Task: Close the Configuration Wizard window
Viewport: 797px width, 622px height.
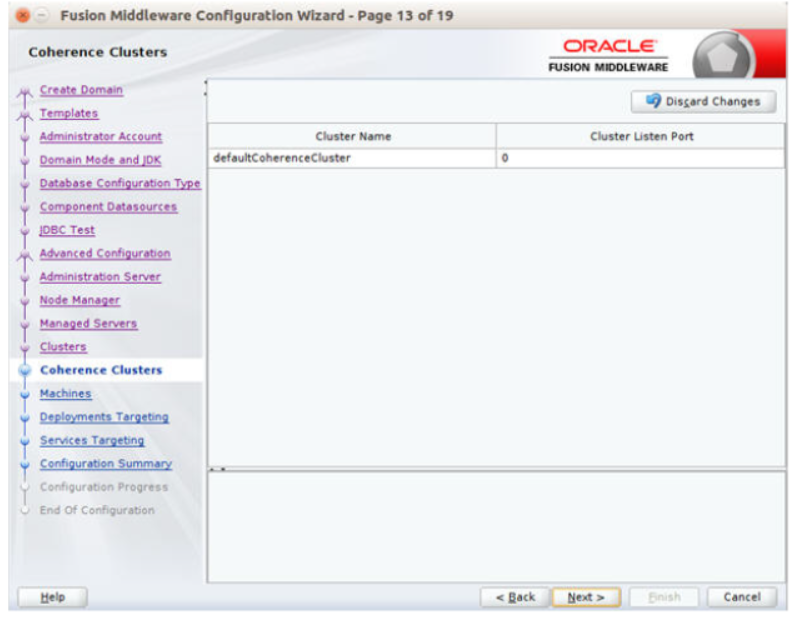Action: tap(23, 16)
